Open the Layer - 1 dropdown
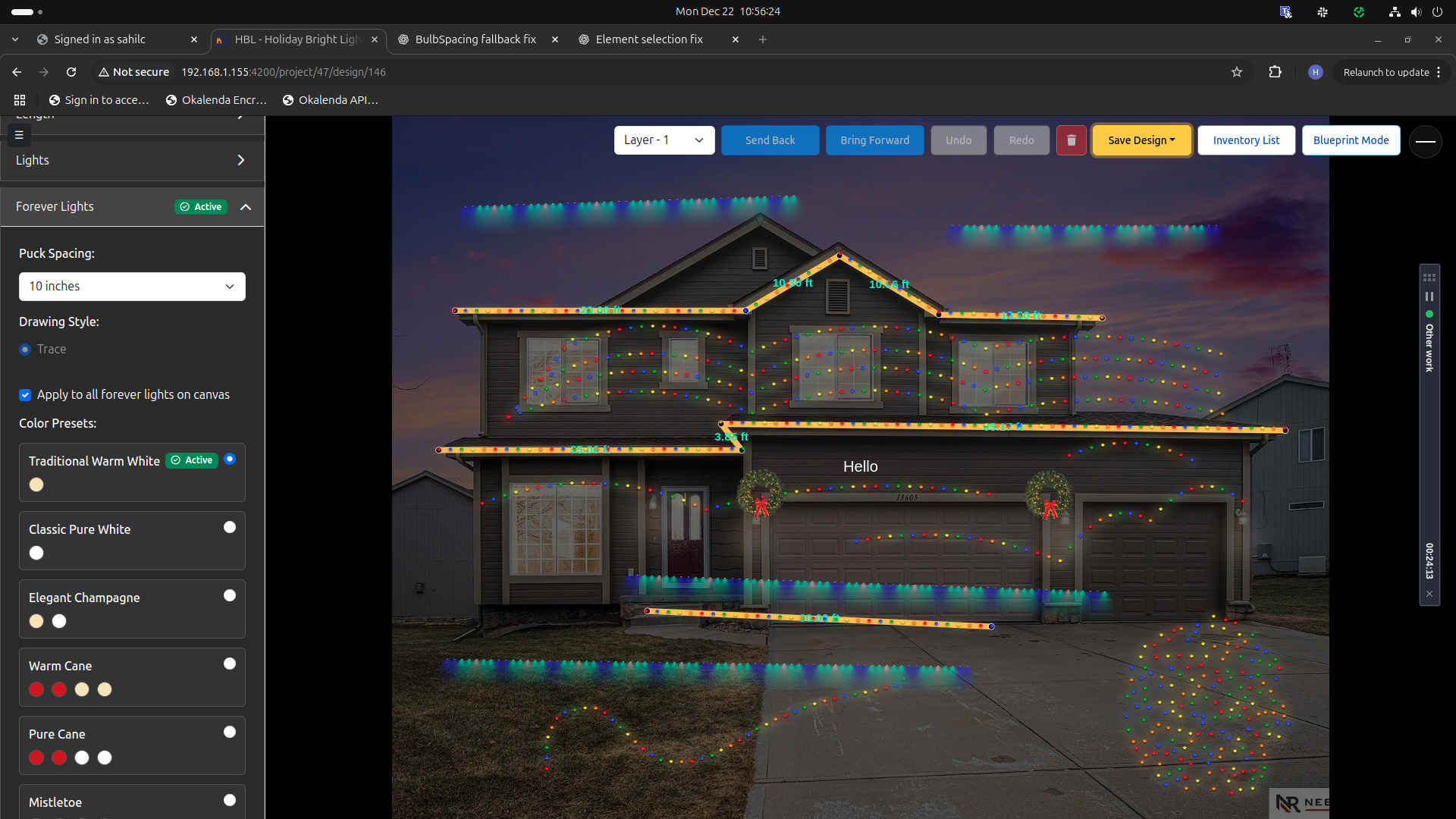Viewport: 1456px width, 819px height. click(664, 140)
